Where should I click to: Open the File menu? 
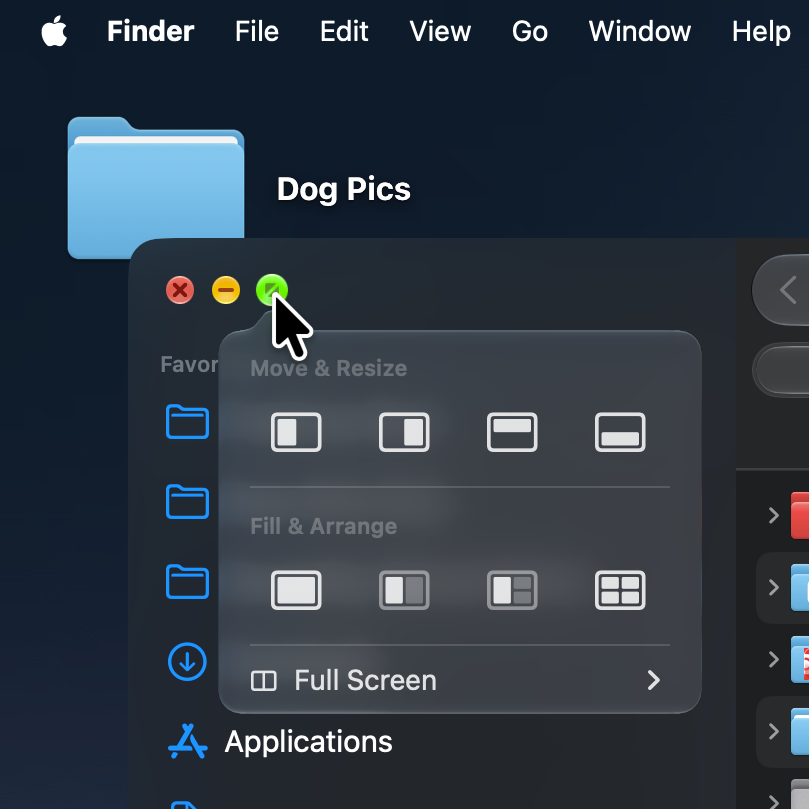(257, 31)
